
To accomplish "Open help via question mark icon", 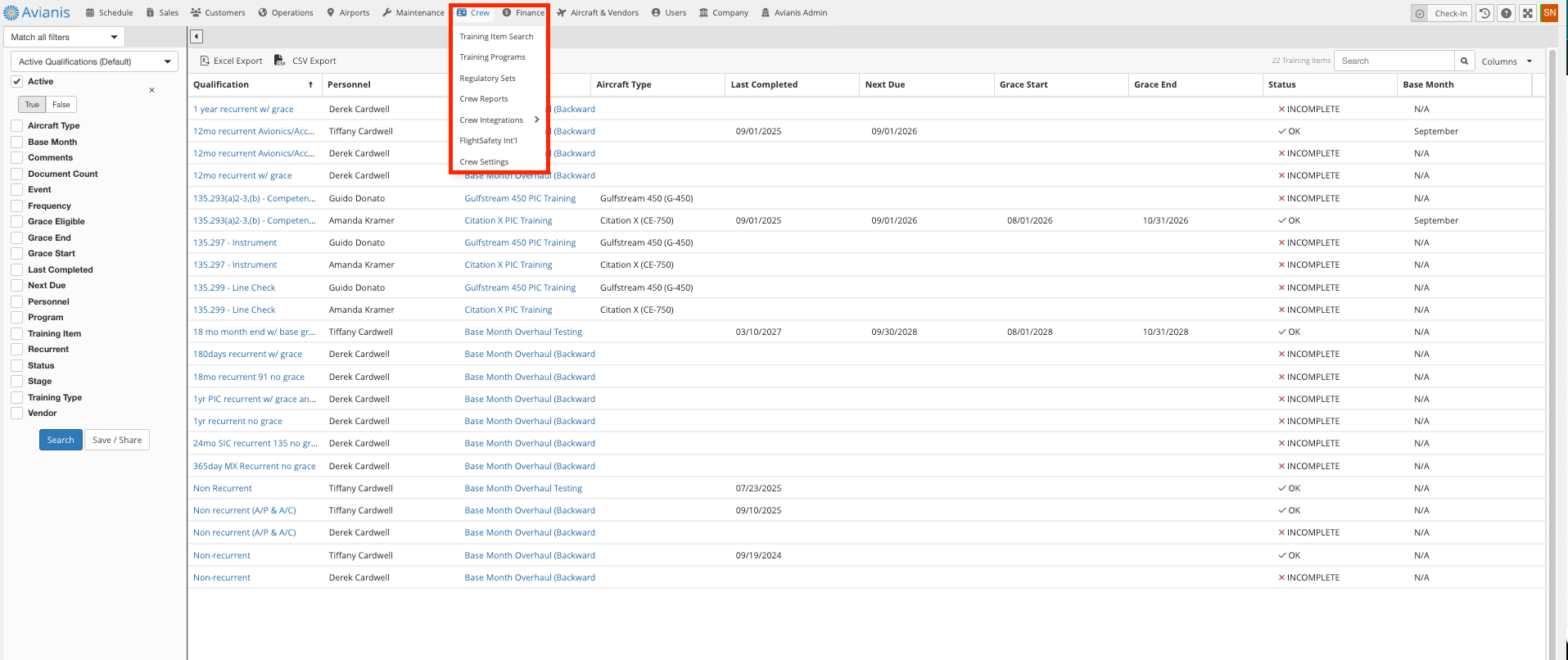I will (x=1506, y=13).
